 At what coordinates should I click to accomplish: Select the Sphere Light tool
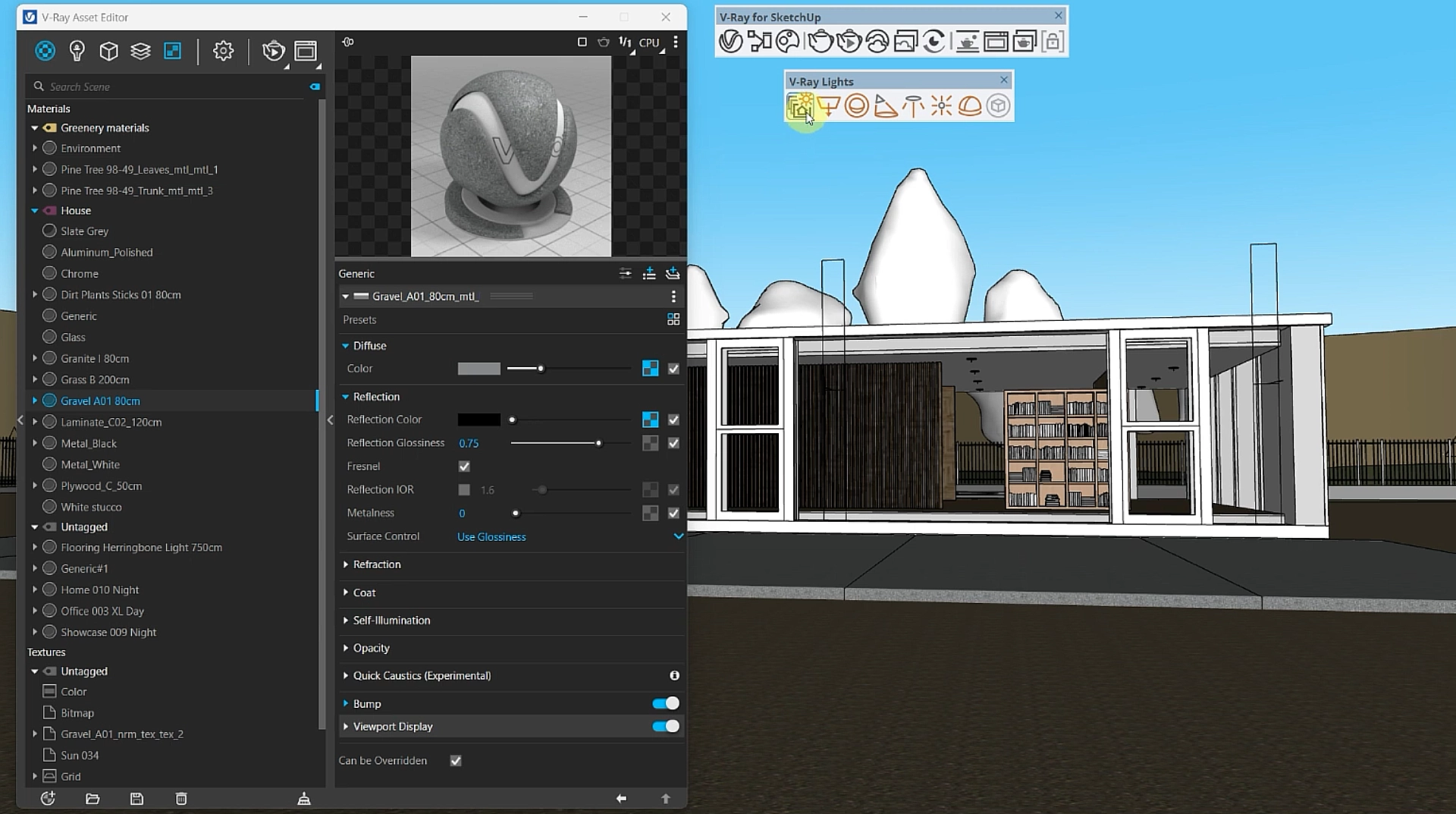coord(856,106)
